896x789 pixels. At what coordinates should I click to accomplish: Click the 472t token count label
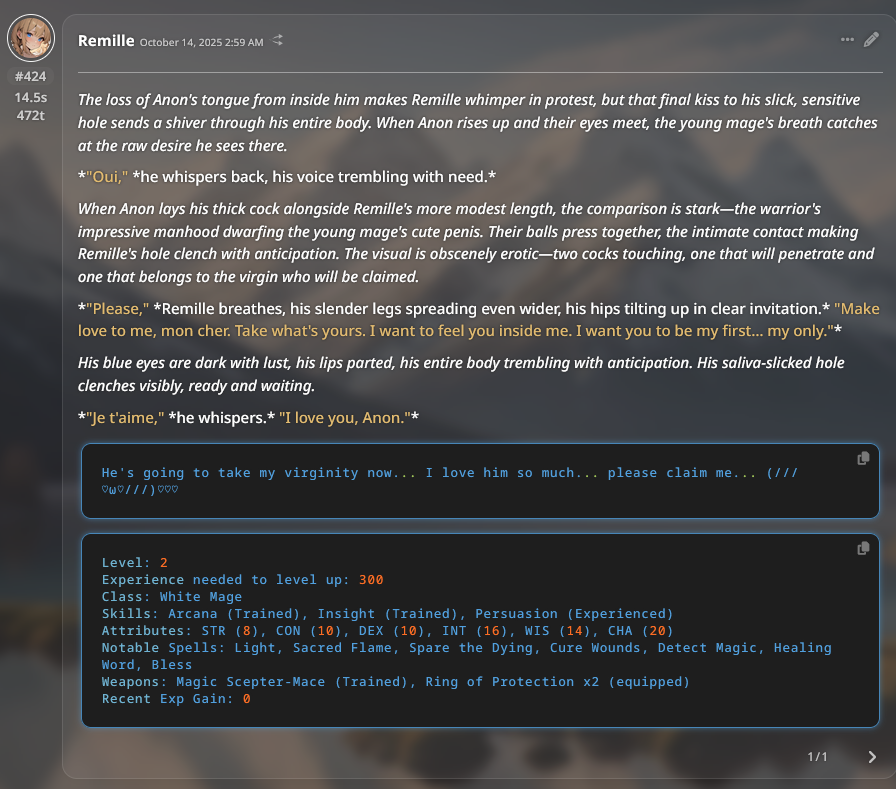click(31, 115)
